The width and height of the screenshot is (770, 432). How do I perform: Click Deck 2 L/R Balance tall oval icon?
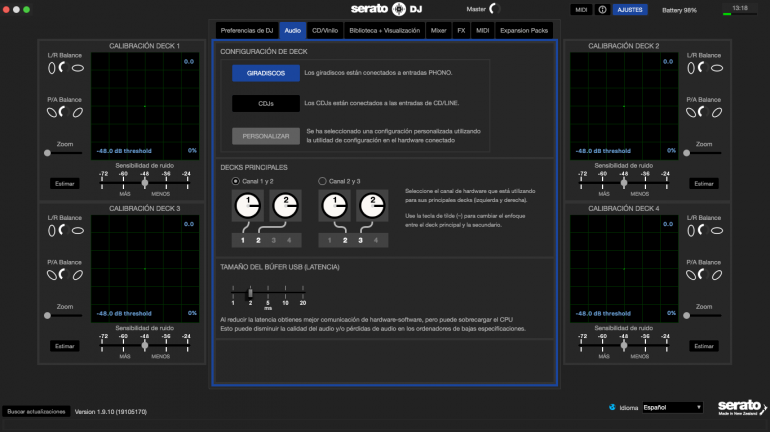click(x=691, y=68)
